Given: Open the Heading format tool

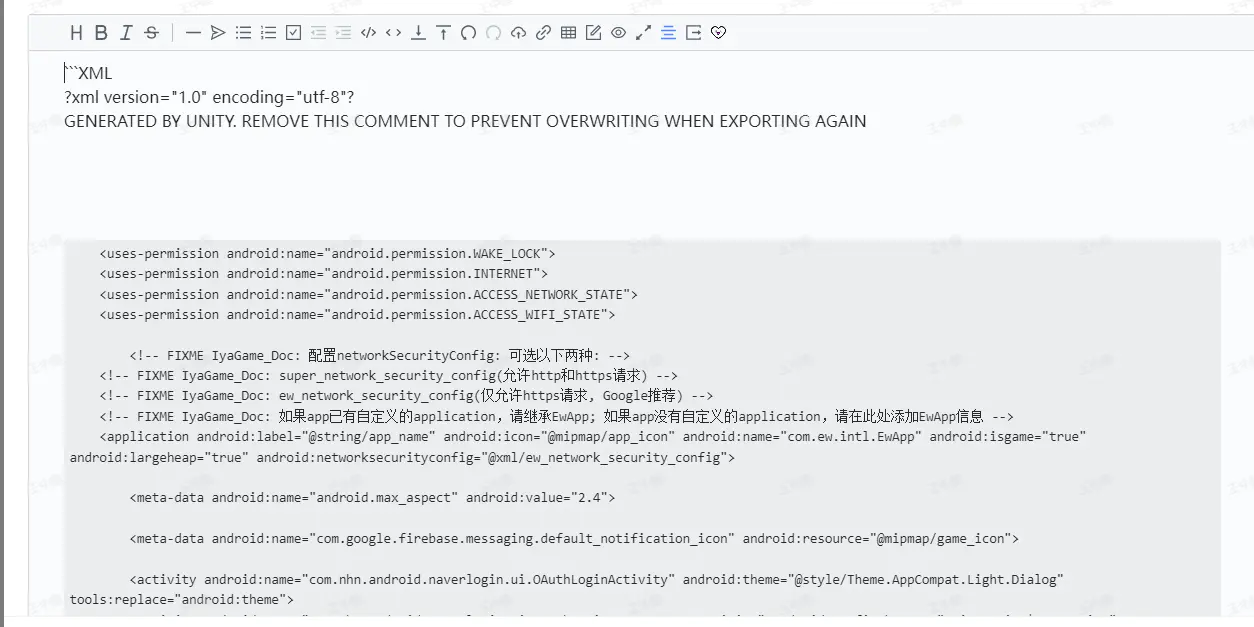Looking at the screenshot, I should pos(76,33).
